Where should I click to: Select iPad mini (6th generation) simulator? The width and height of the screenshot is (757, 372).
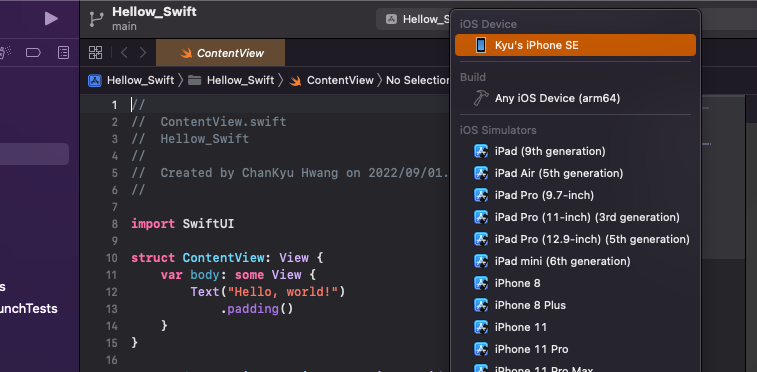click(x=575, y=262)
